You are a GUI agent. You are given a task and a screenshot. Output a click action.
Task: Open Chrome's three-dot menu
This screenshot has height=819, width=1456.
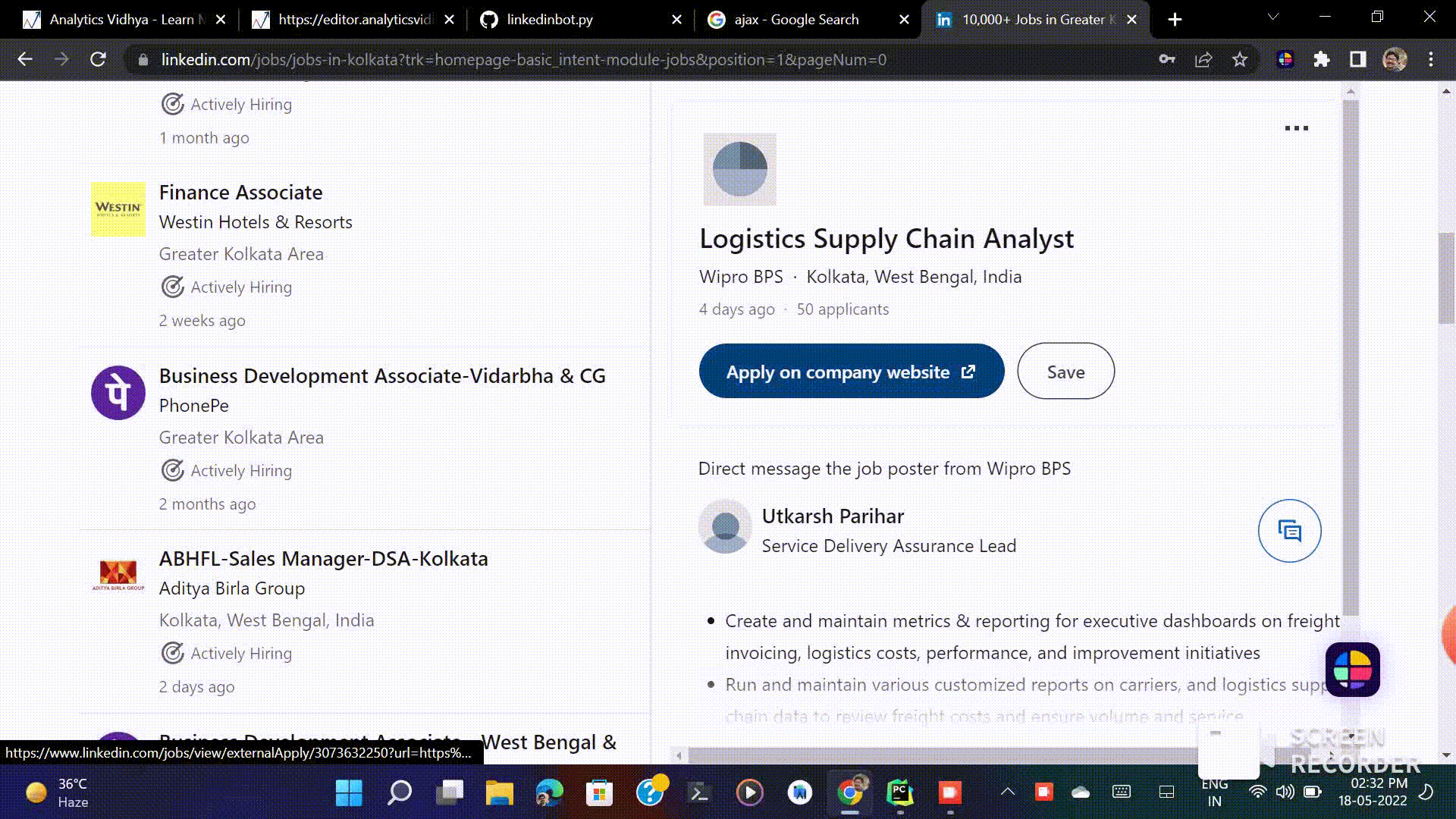point(1431,59)
